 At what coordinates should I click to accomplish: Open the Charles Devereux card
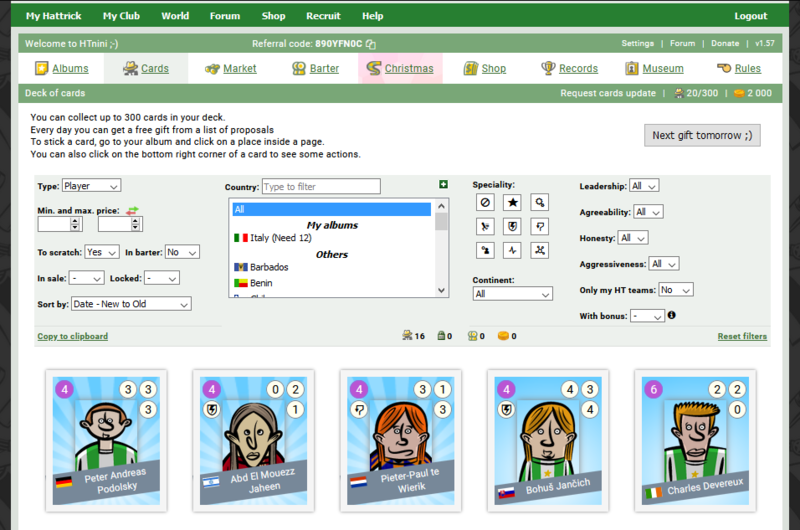pos(695,441)
